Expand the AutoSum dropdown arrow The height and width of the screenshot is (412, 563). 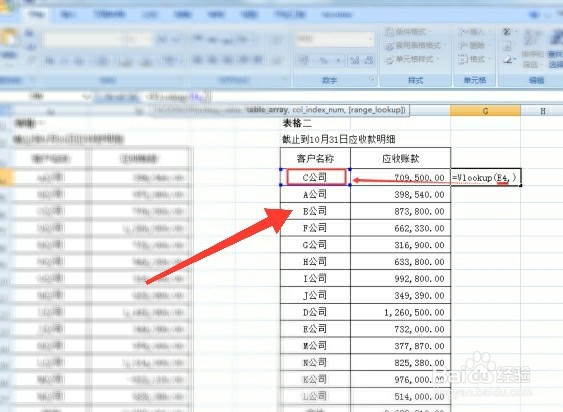(x=516, y=32)
